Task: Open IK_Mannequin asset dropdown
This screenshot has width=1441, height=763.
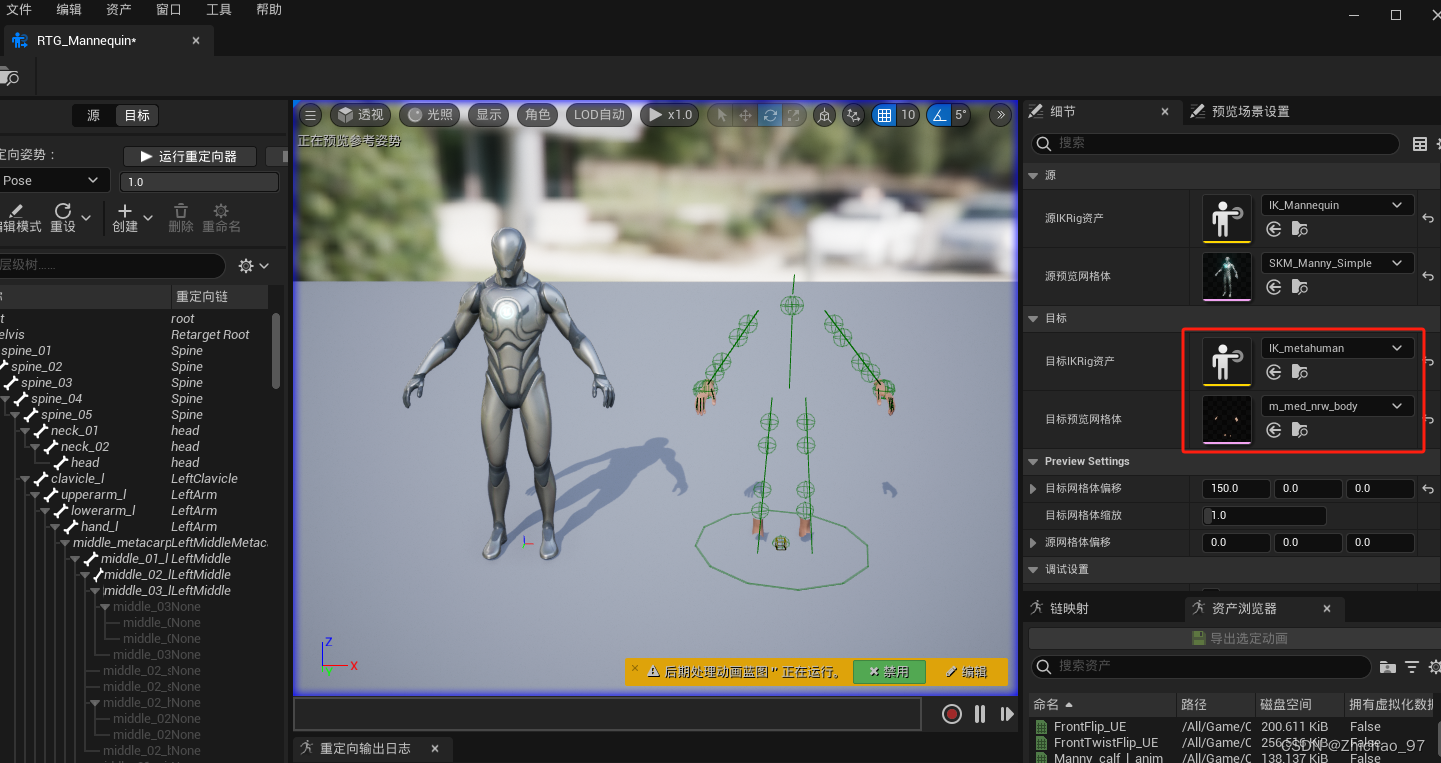Action: [1338, 205]
